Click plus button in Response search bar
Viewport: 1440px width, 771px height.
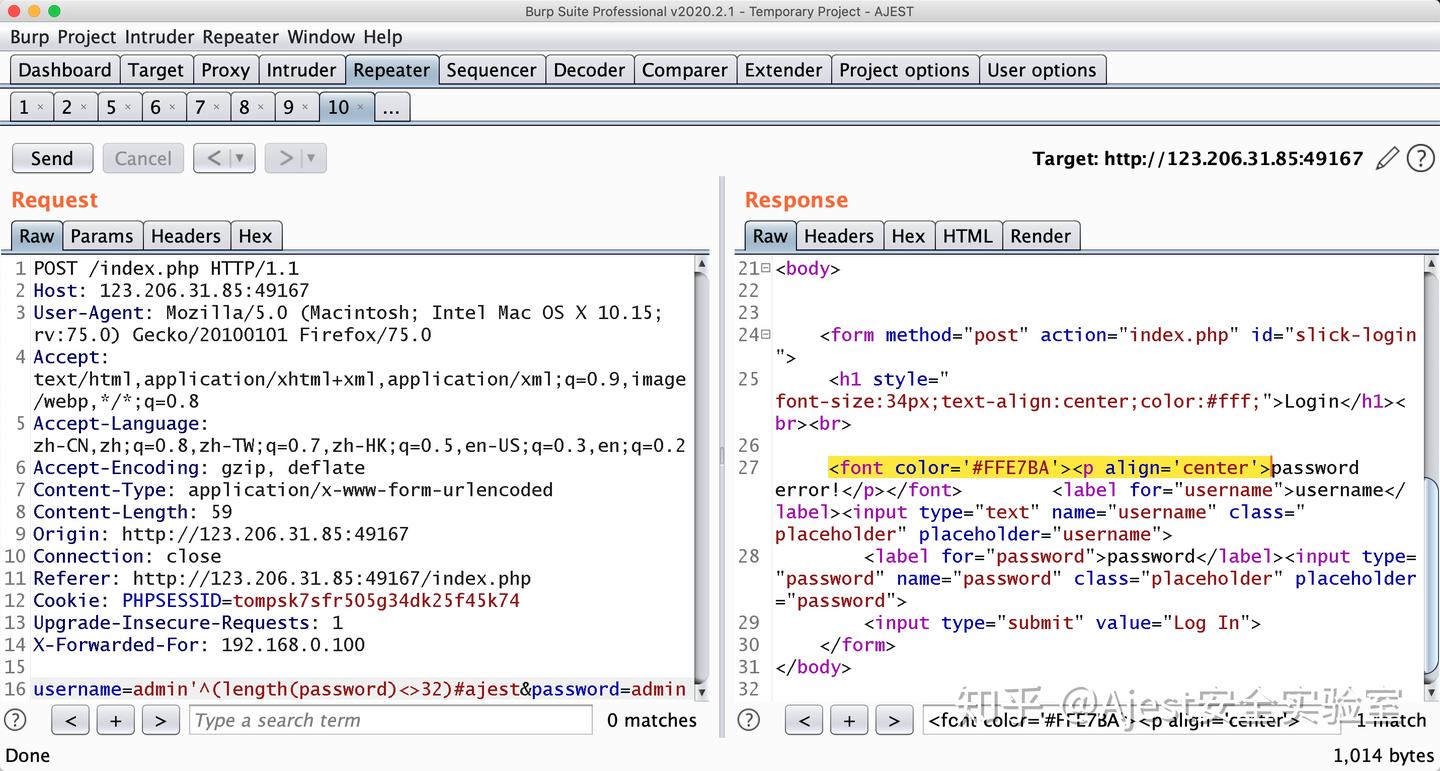pyautogui.click(x=849, y=720)
